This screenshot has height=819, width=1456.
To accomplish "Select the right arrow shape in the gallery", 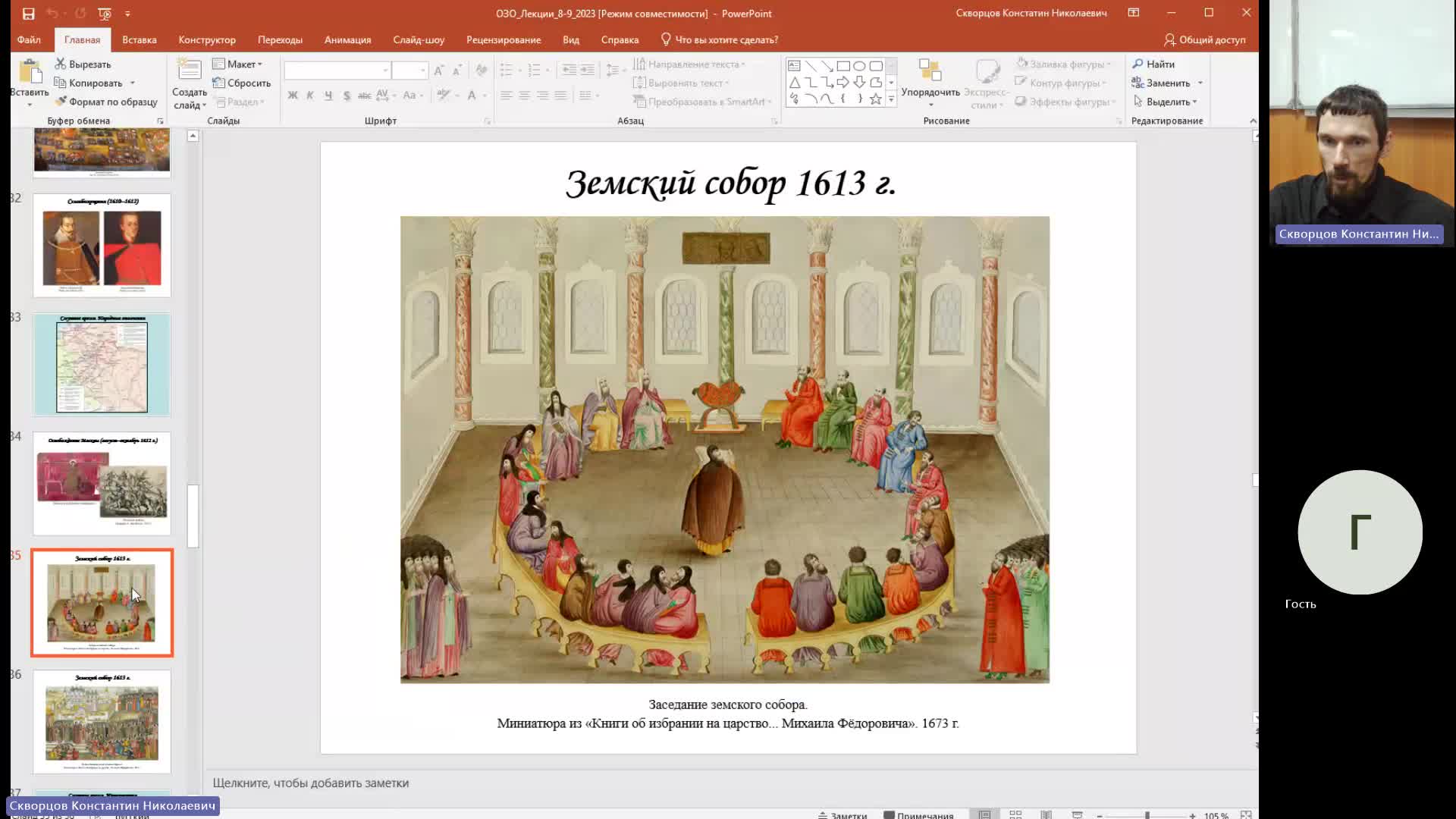I will pos(843,82).
